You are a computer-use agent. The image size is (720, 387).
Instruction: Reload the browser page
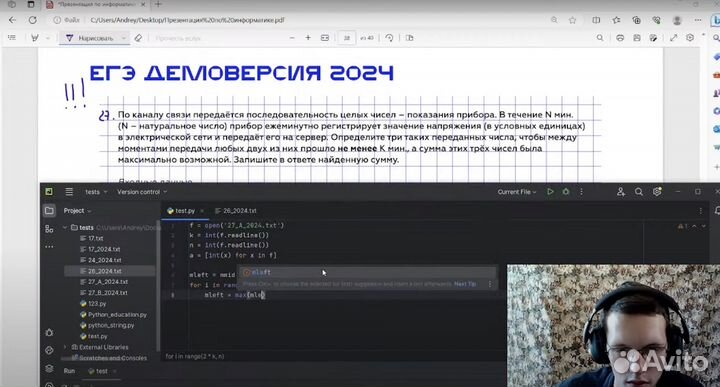tap(33, 20)
